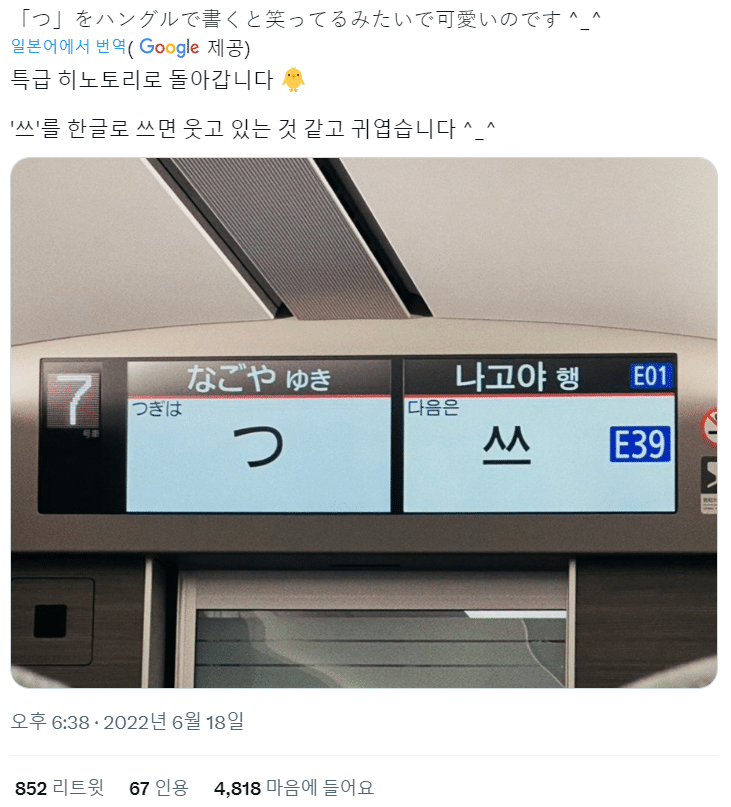Click the E39 station code badge

click(x=640, y=444)
